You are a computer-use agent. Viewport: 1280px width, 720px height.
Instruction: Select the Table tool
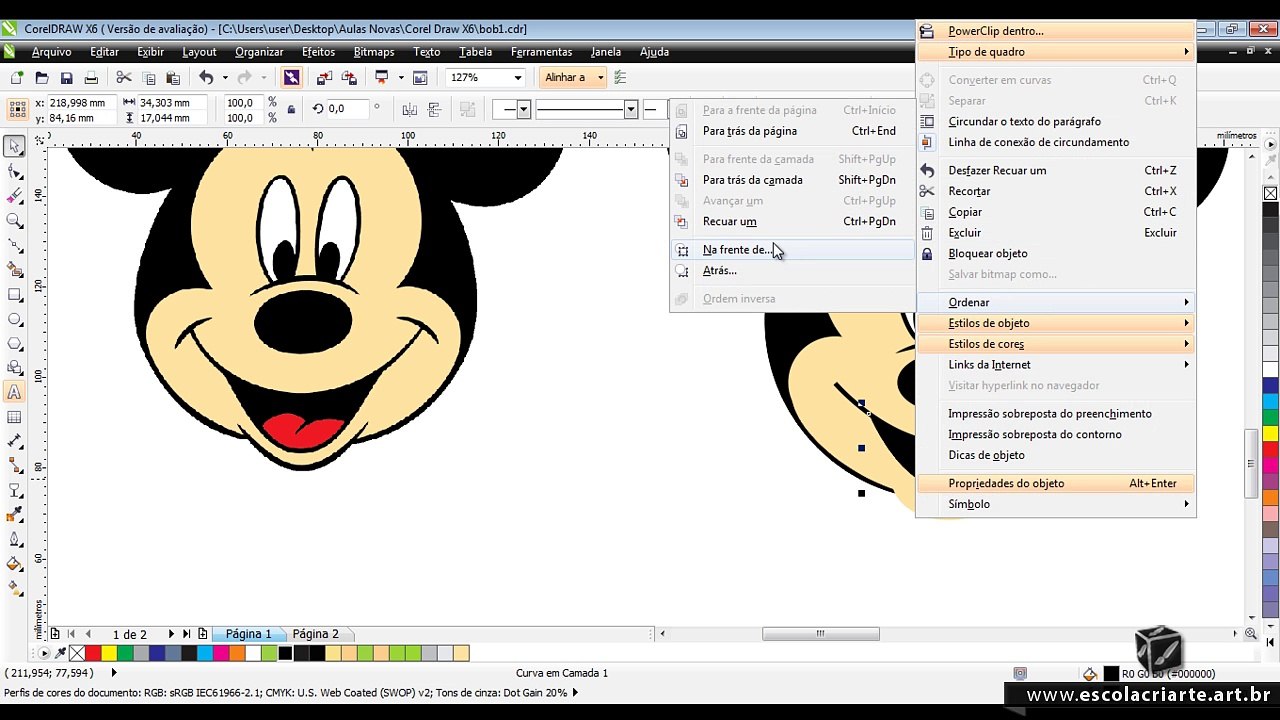click(x=14, y=417)
